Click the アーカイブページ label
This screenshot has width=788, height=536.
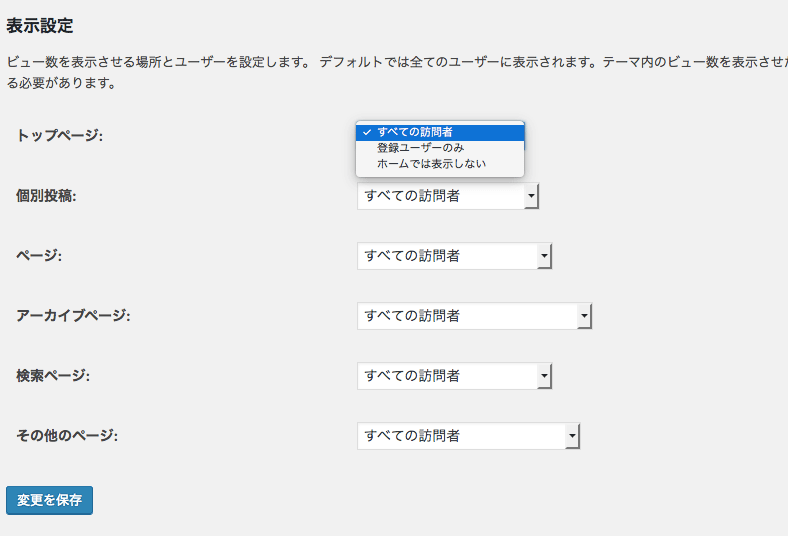pos(73,316)
